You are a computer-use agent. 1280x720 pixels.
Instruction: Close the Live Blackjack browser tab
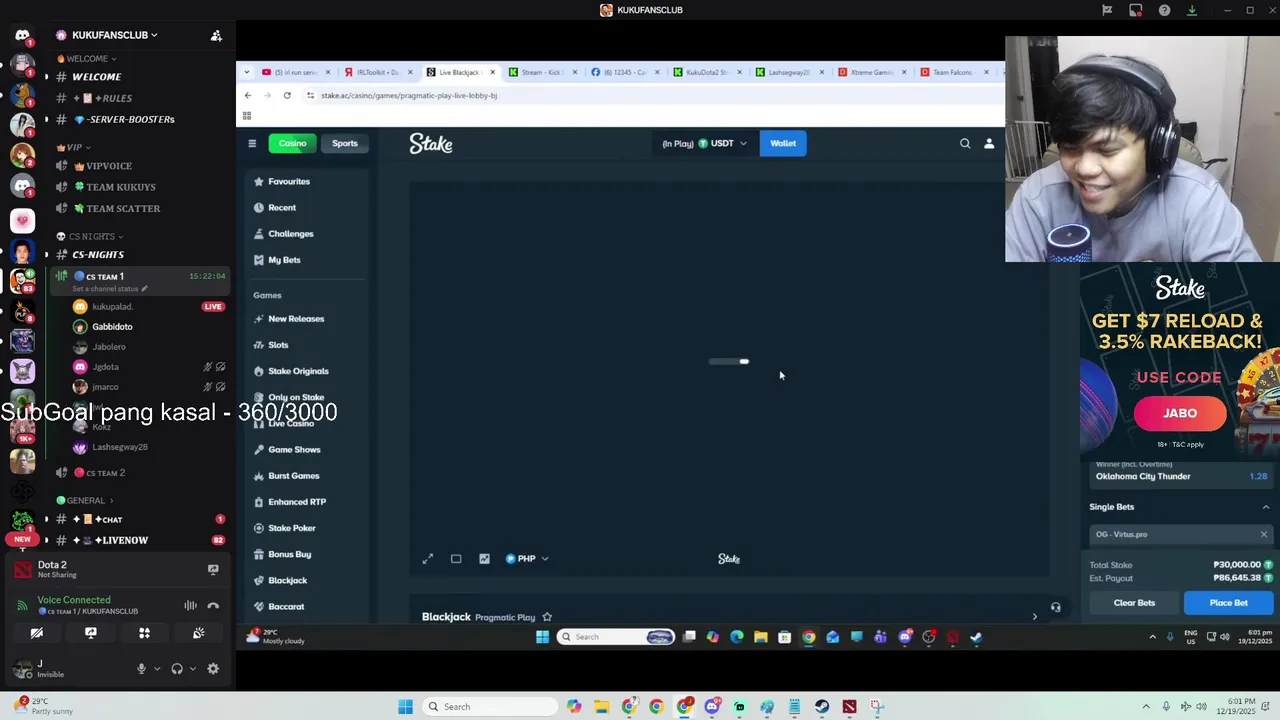492,72
